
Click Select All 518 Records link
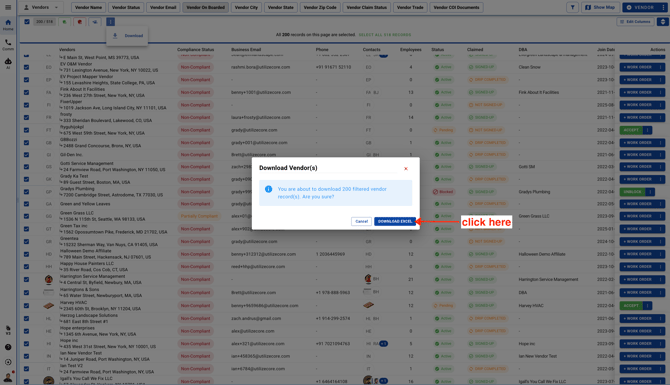[385, 35]
